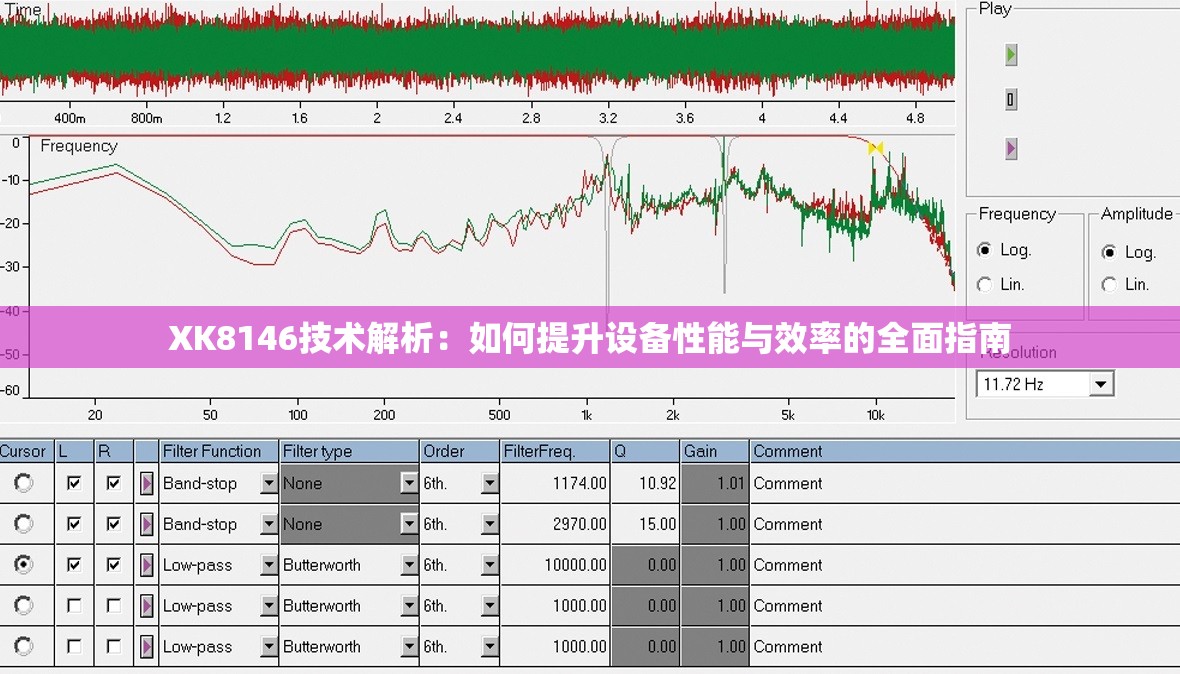Click the yellow cutoff marker on frequency graph
This screenshot has width=1180, height=674.
click(875, 148)
